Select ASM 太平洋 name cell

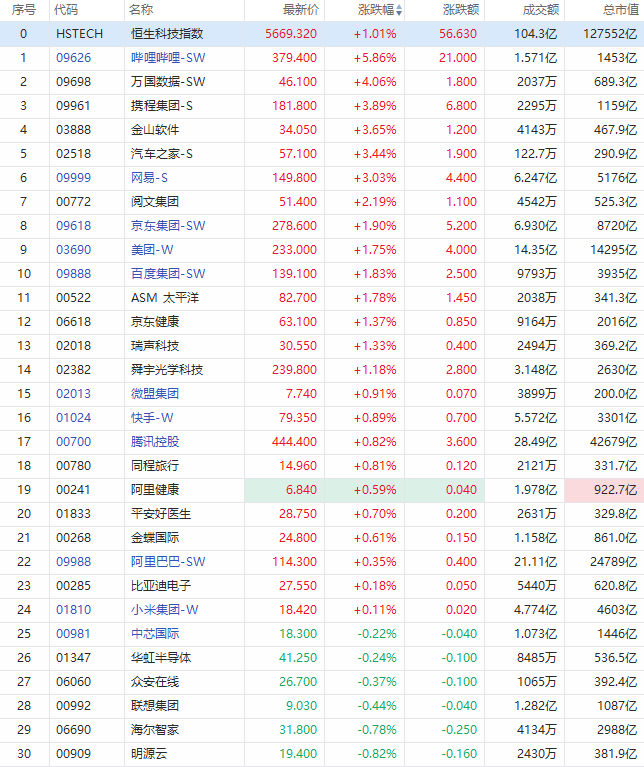pyautogui.click(x=165, y=297)
